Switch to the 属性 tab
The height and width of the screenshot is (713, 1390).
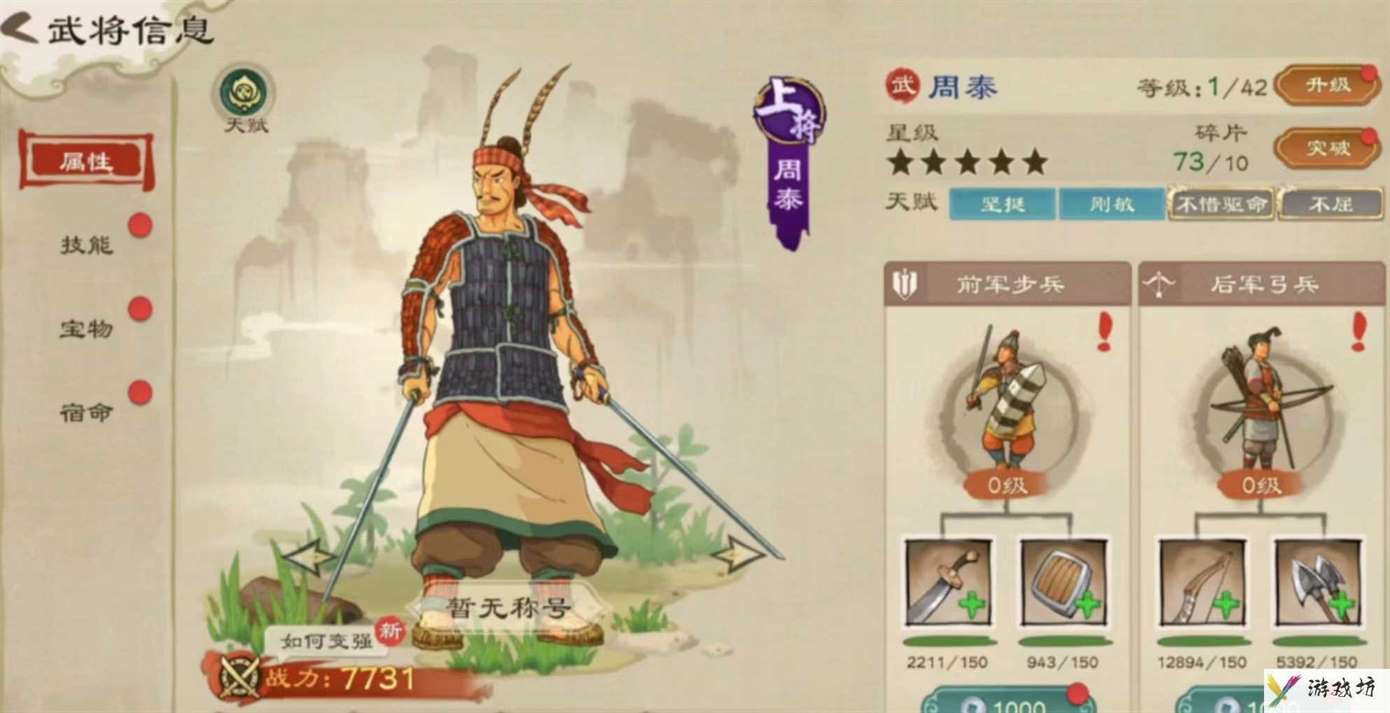tap(87, 161)
